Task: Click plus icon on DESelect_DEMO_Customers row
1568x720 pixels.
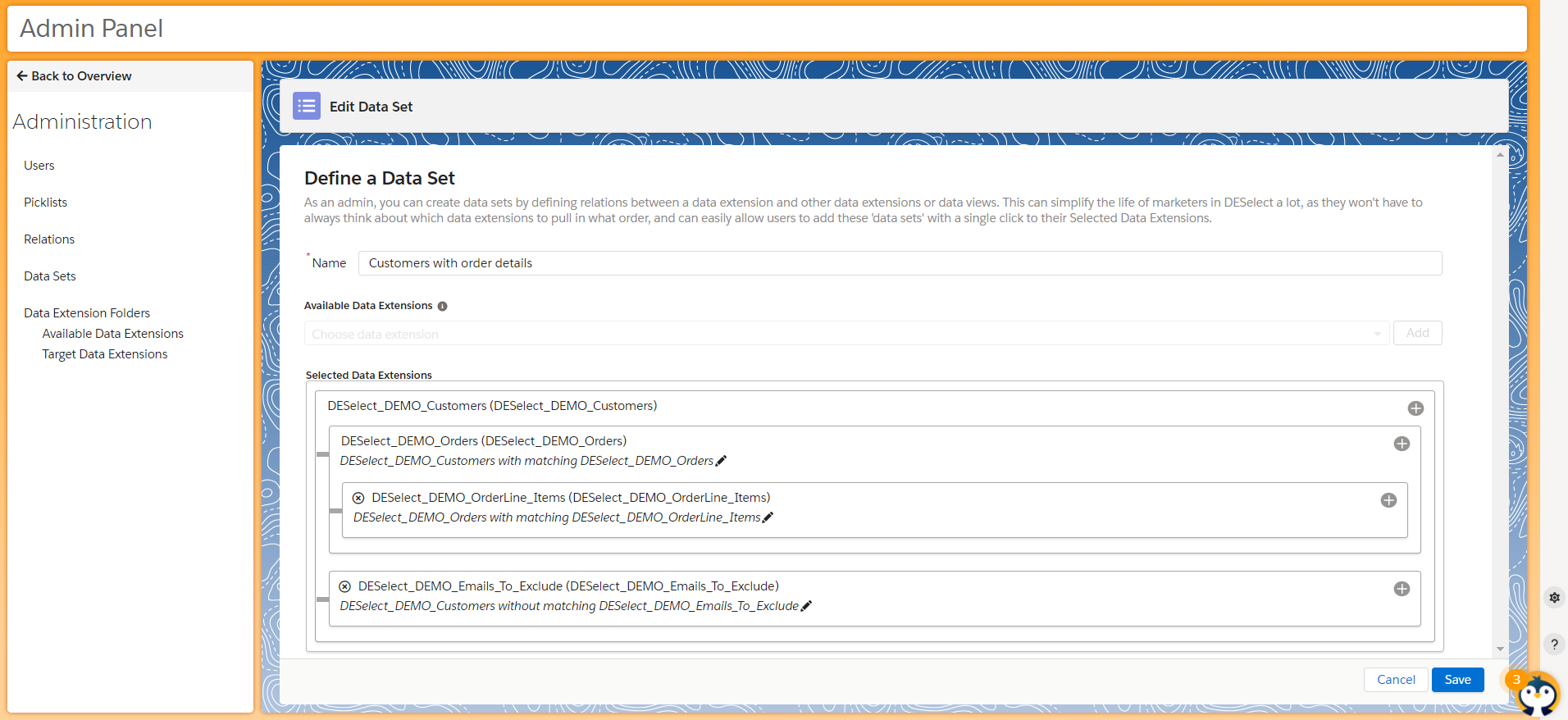Action: click(x=1415, y=408)
